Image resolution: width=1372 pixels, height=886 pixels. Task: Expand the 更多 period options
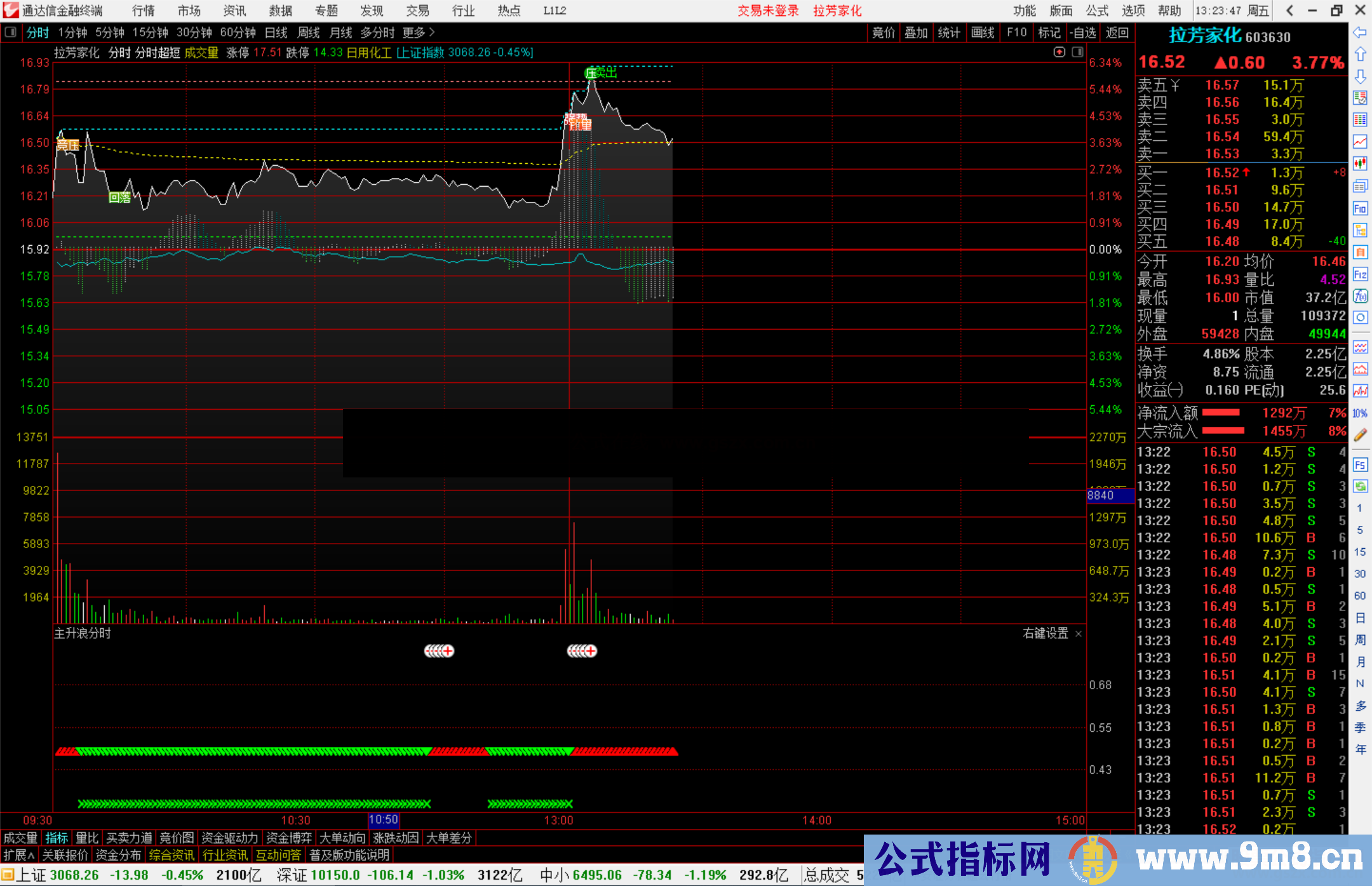coord(419,32)
